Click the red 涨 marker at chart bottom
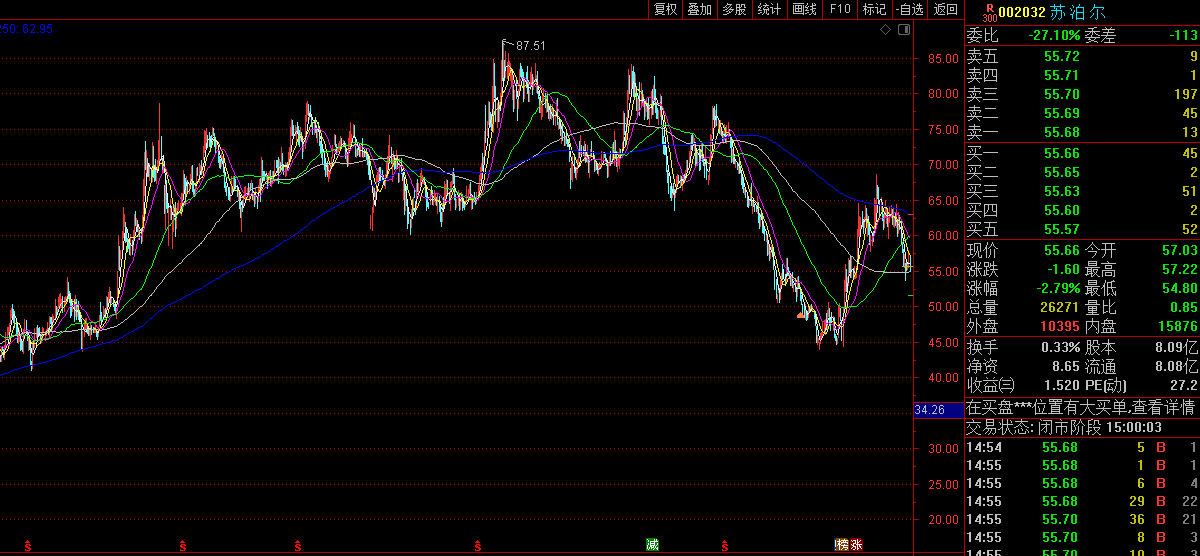This screenshot has height=556, width=1200. pos(856,545)
